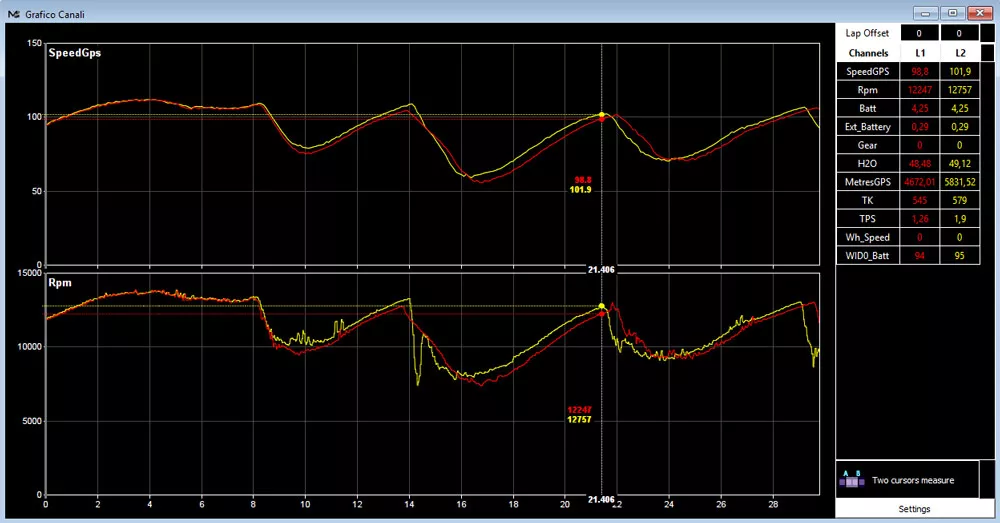Click MetresGPS L2 value 5831,52
This screenshot has height=523, width=1000.
pyautogui.click(x=960, y=182)
